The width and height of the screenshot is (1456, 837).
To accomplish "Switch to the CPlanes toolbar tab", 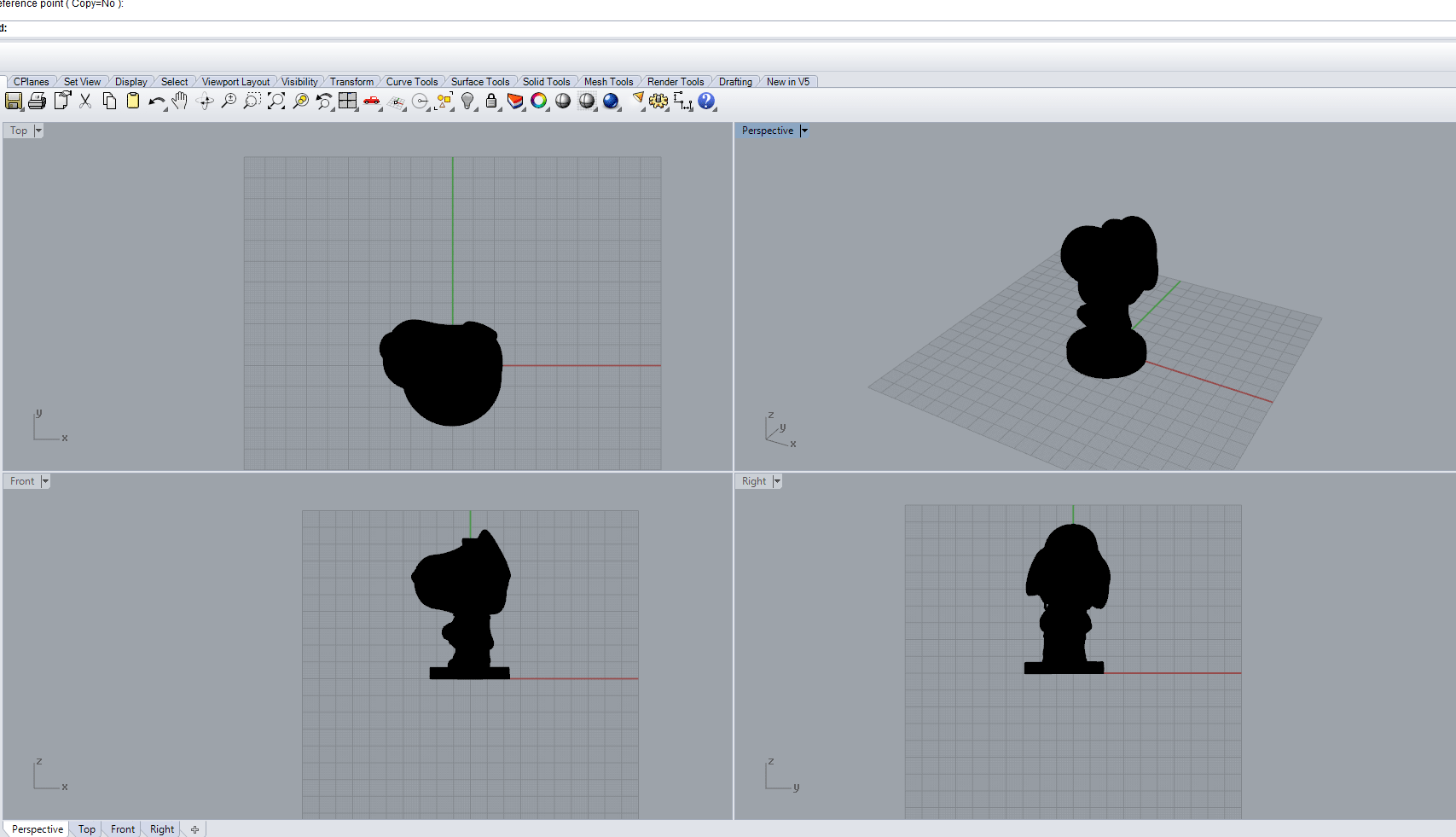I will (31, 82).
